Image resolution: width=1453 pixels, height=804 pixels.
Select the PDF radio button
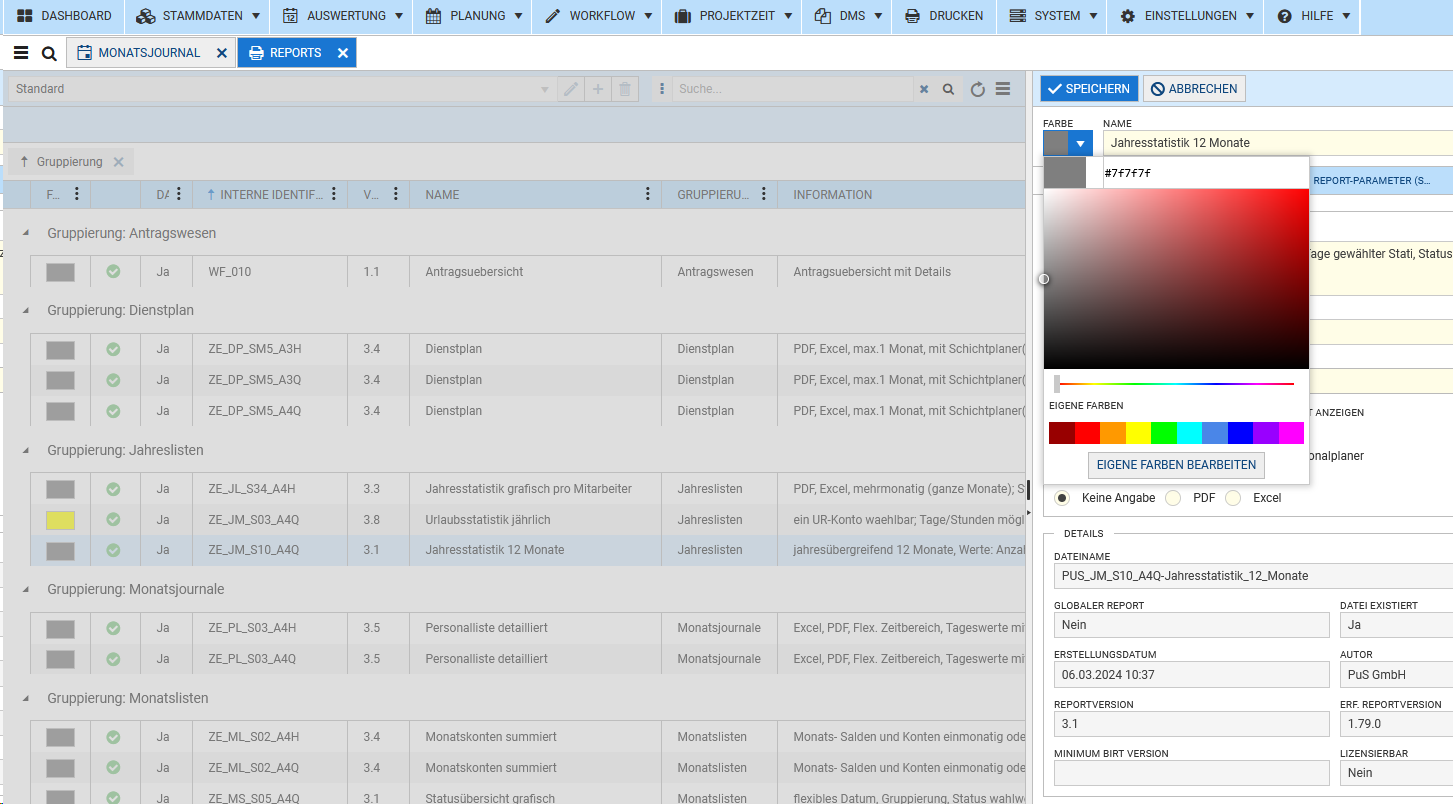pyautogui.click(x=1173, y=497)
